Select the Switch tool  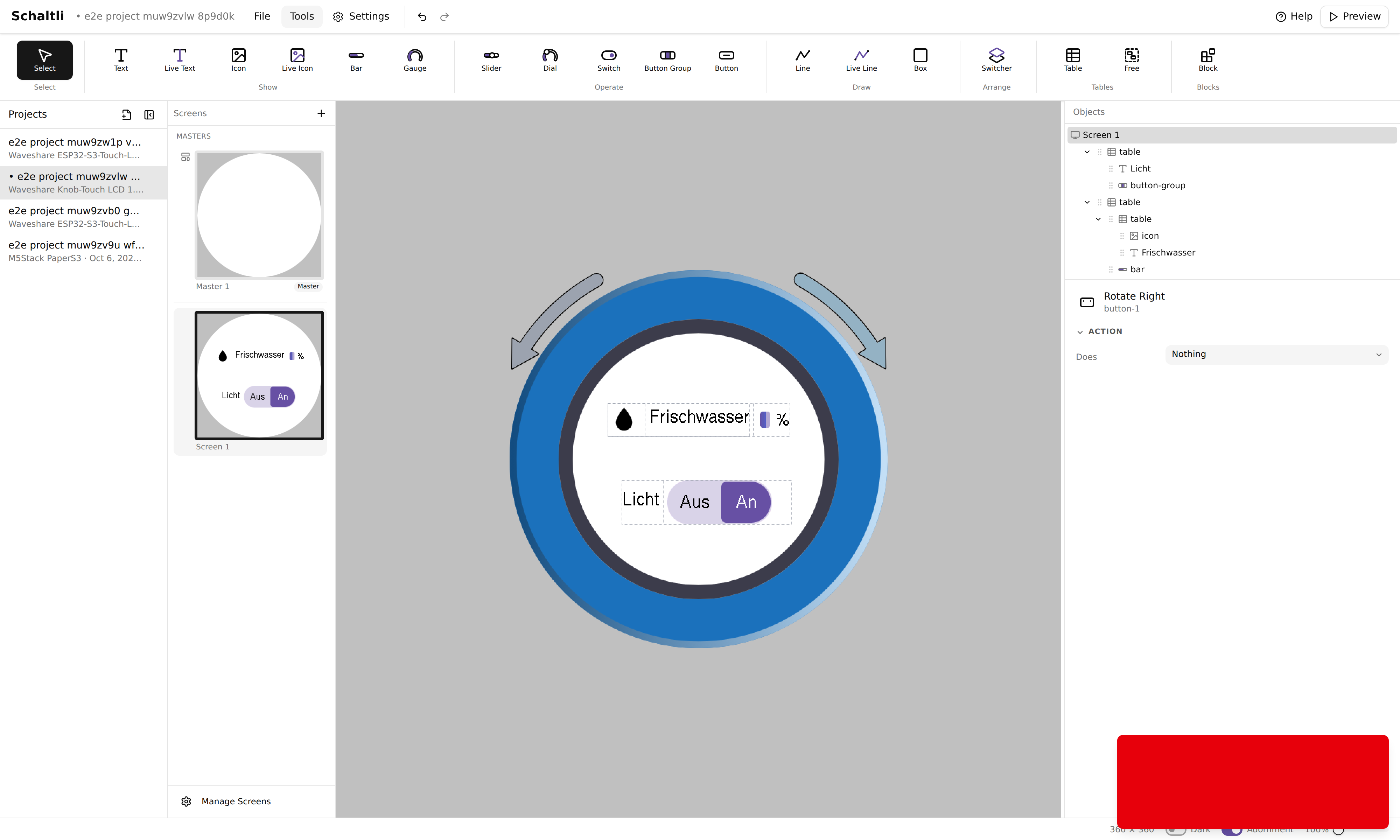click(609, 60)
